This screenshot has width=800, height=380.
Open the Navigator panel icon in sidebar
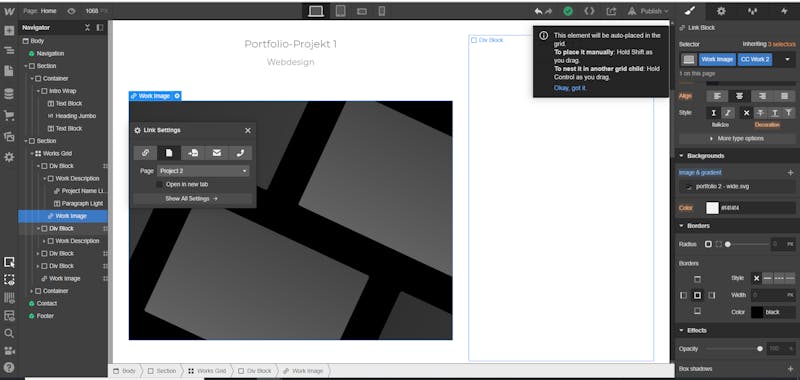click(9, 50)
